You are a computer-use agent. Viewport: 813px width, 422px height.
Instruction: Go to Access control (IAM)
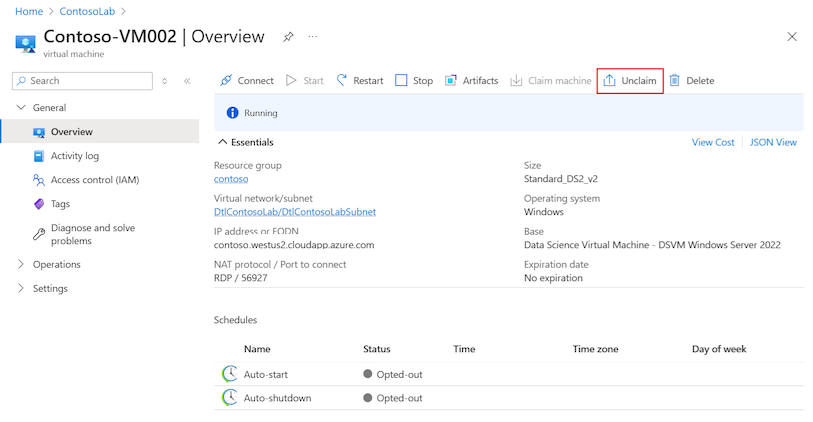click(95, 180)
